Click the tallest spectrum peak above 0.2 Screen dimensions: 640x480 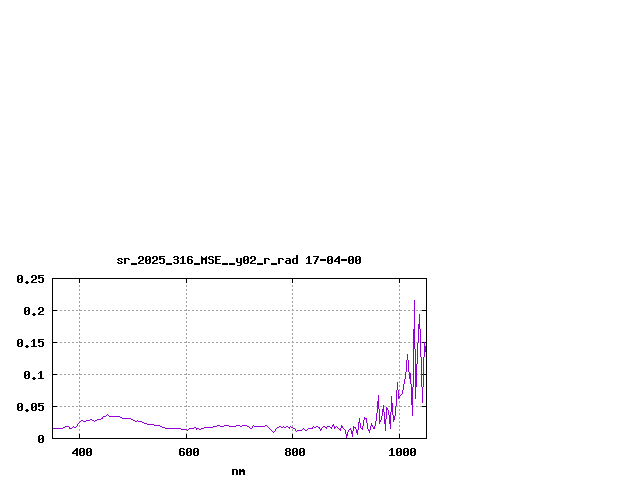pos(414,301)
